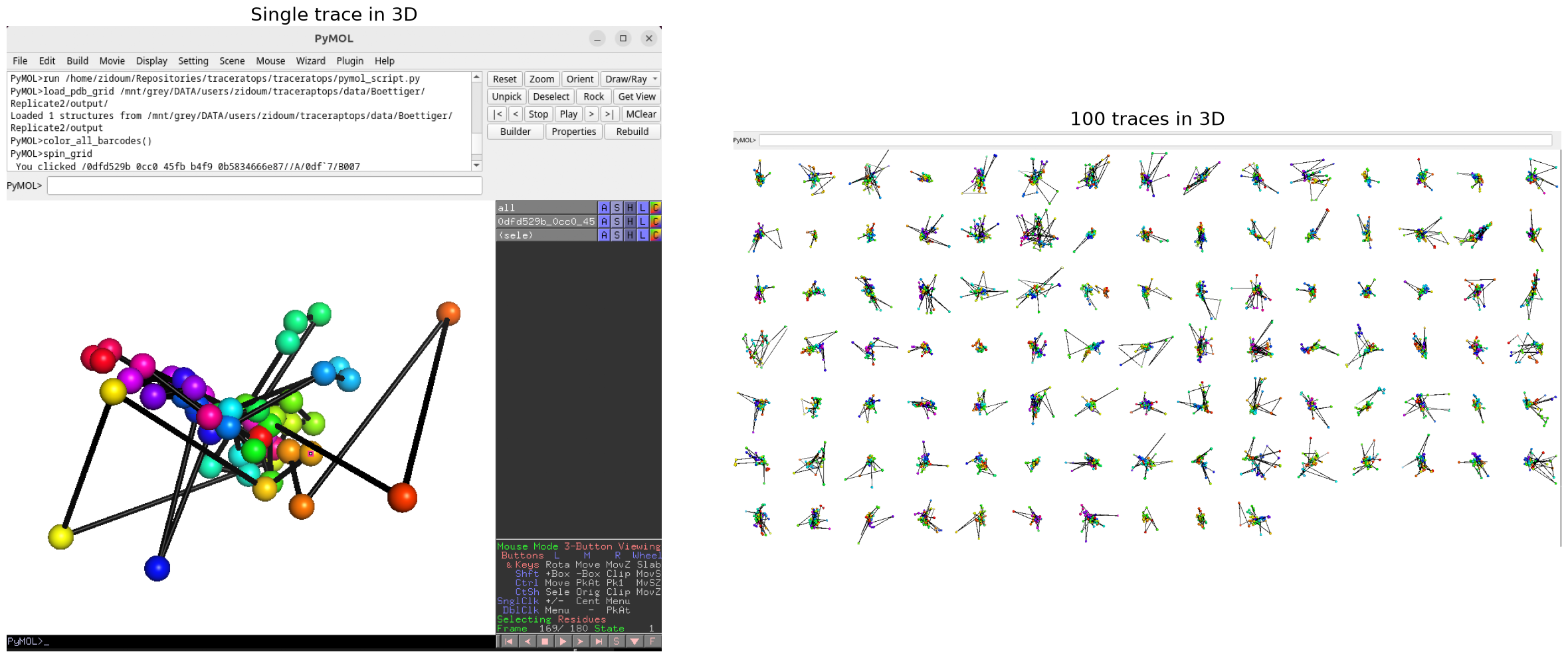Open the Color menu for 'all' object
Screen dimensions: 1568x658
655,208
